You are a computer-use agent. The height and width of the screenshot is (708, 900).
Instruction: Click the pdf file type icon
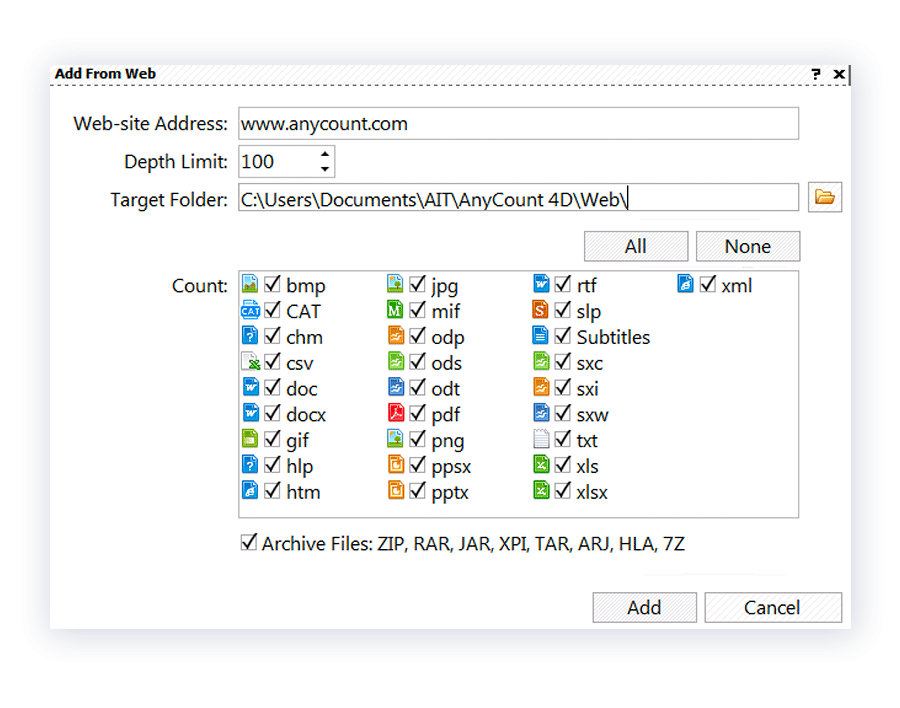[x=395, y=414]
